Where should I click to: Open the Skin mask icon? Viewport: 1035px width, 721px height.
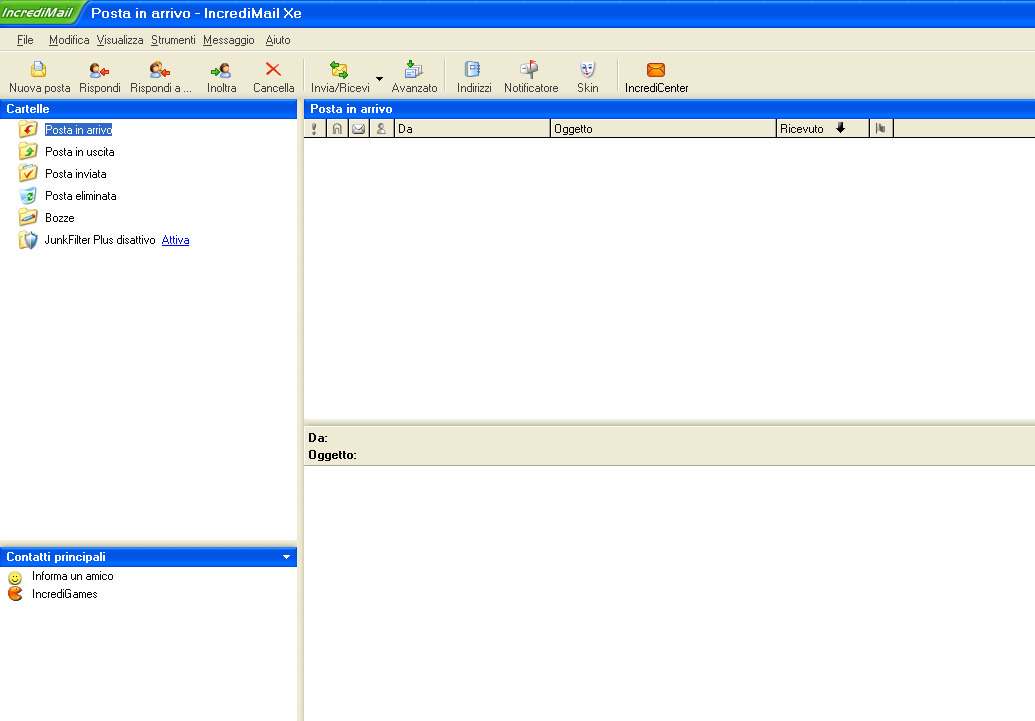coord(587,69)
